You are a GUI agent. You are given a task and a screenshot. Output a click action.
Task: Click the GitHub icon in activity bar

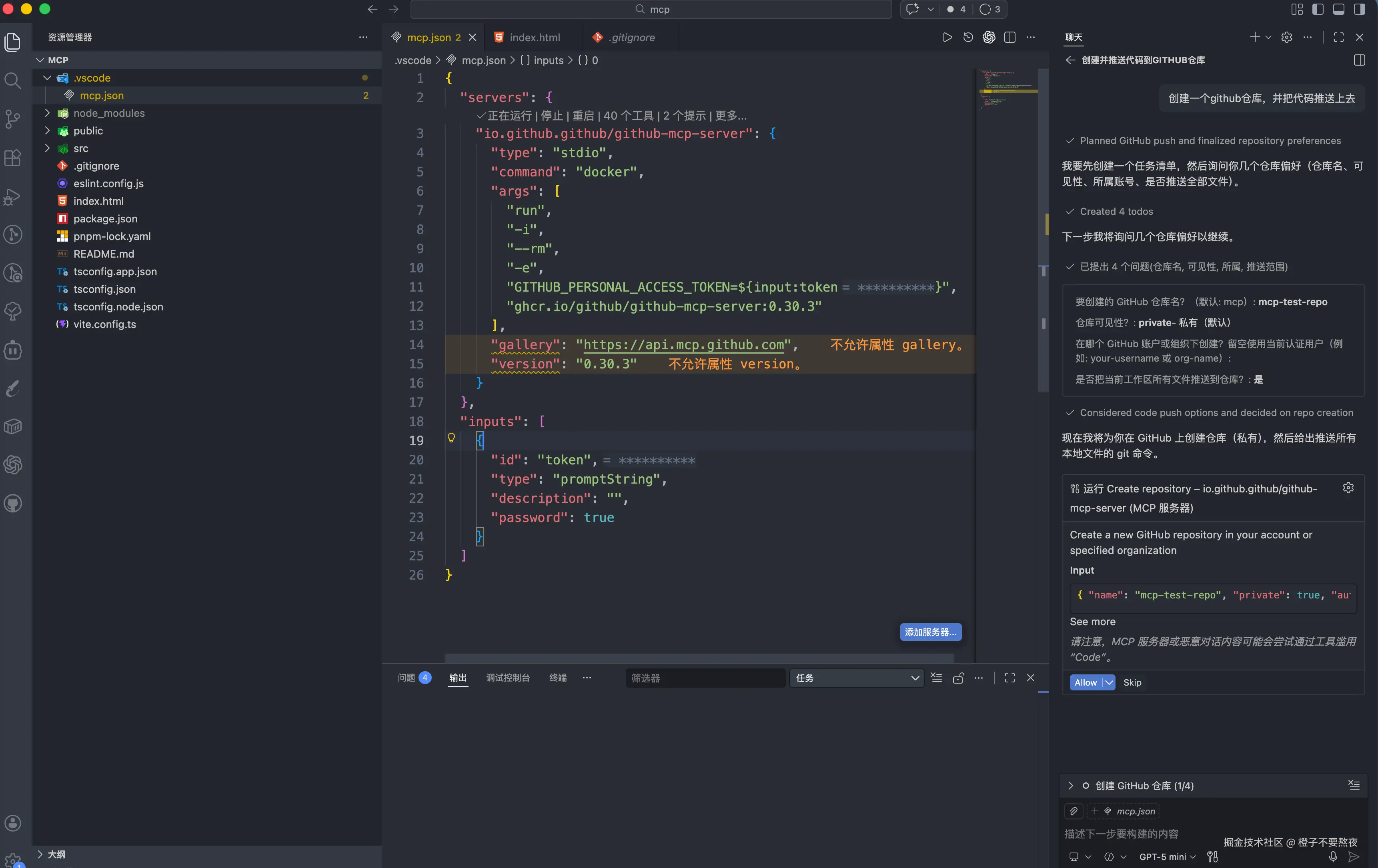12,504
